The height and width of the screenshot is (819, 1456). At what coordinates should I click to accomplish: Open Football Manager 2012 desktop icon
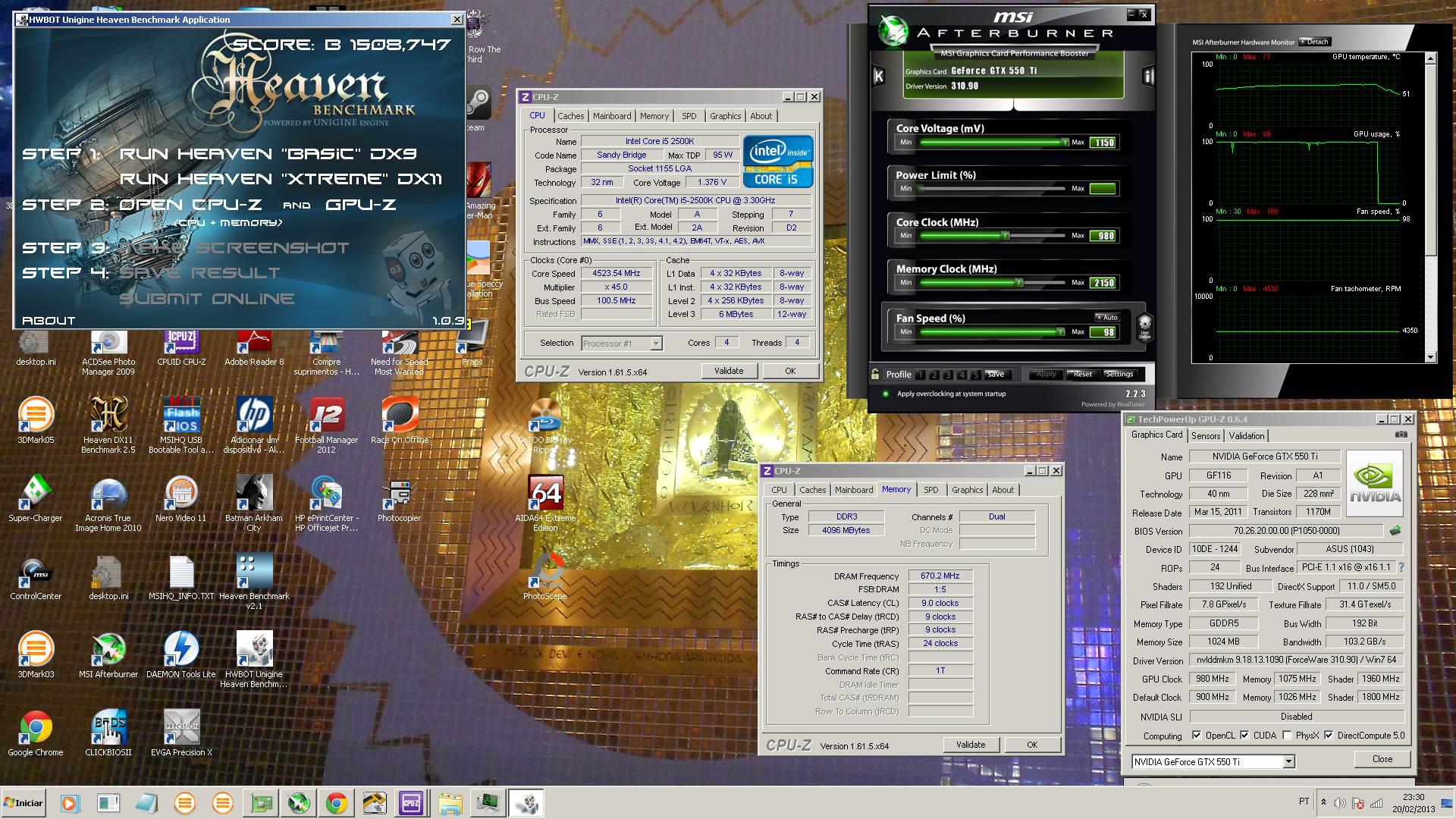(326, 424)
